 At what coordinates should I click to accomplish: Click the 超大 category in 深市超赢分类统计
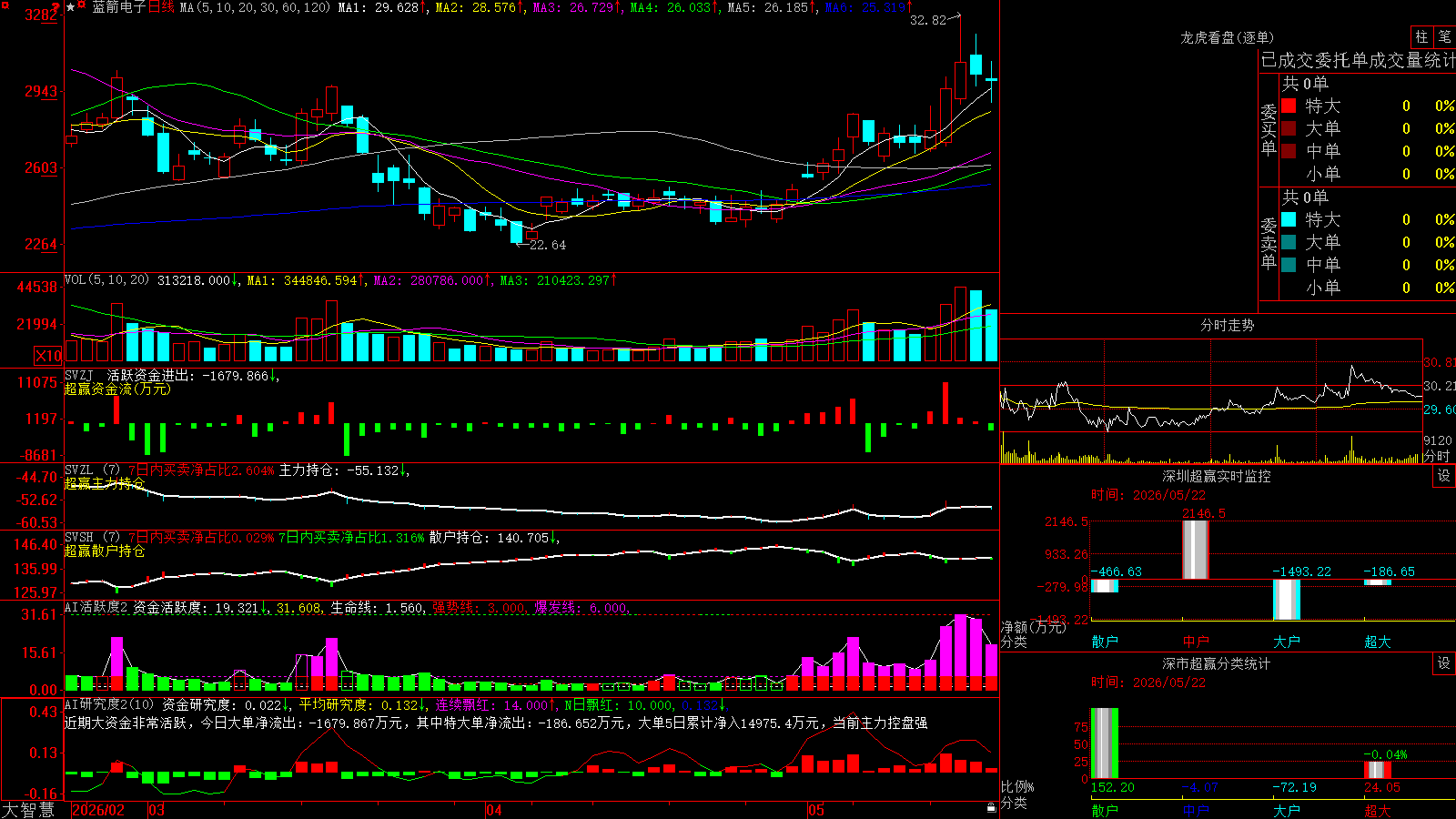(1378, 810)
